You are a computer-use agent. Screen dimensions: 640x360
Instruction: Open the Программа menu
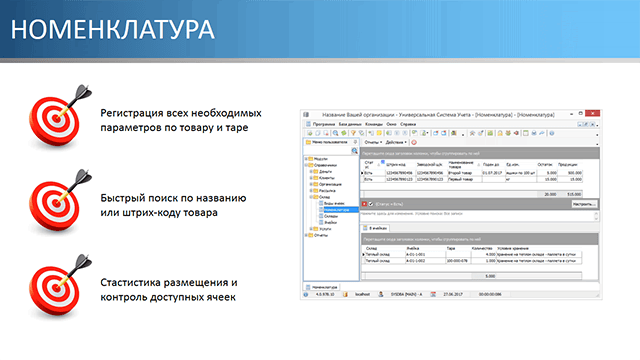(x=324, y=124)
